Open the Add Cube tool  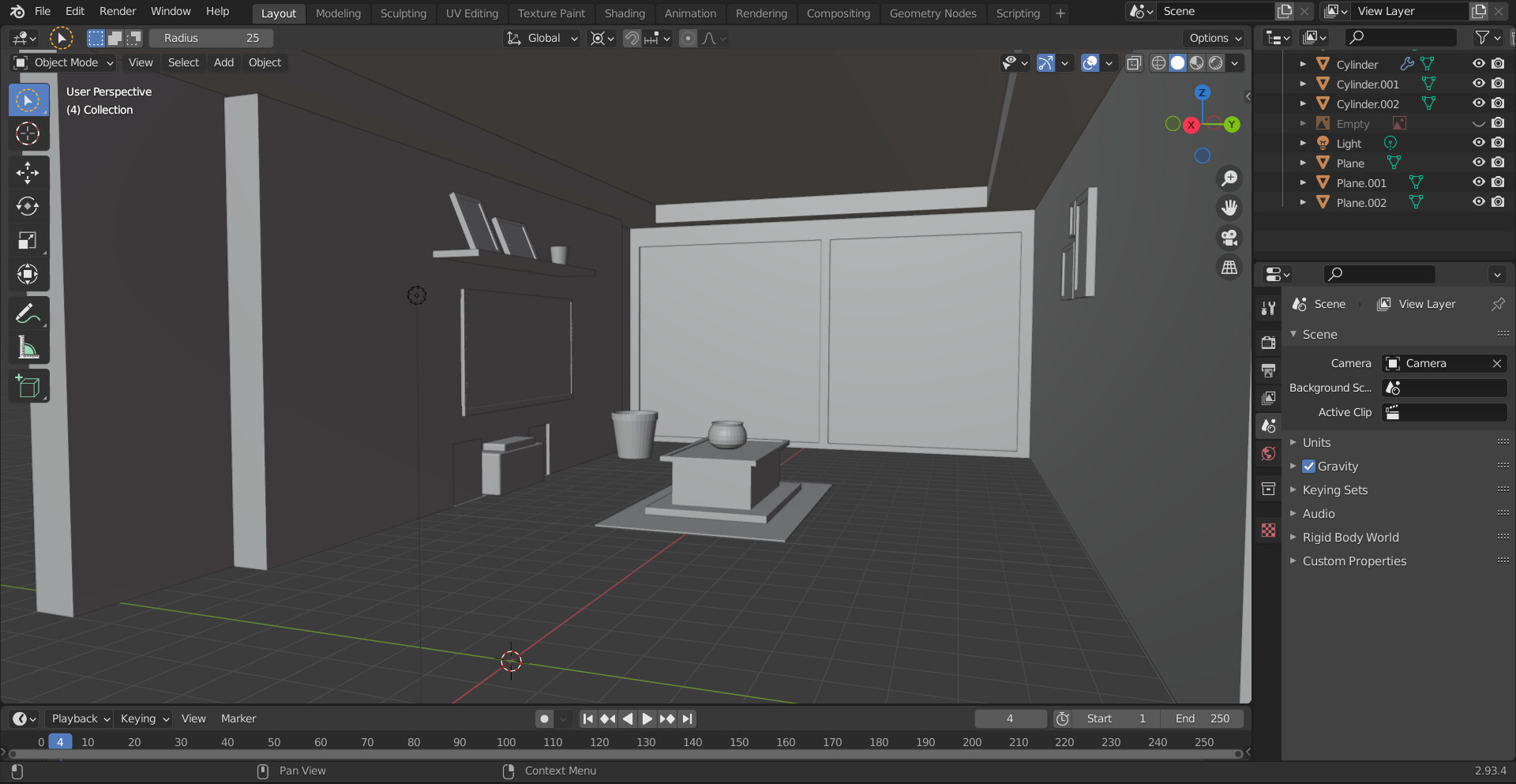coord(28,386)
